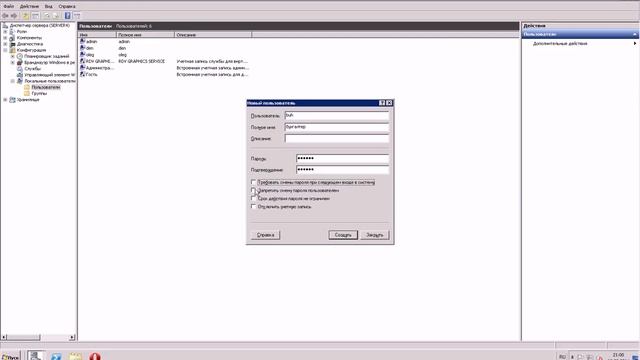Click the Opera taskbar icon
Screen dimensions: 640x360
[x=95, y=356]
